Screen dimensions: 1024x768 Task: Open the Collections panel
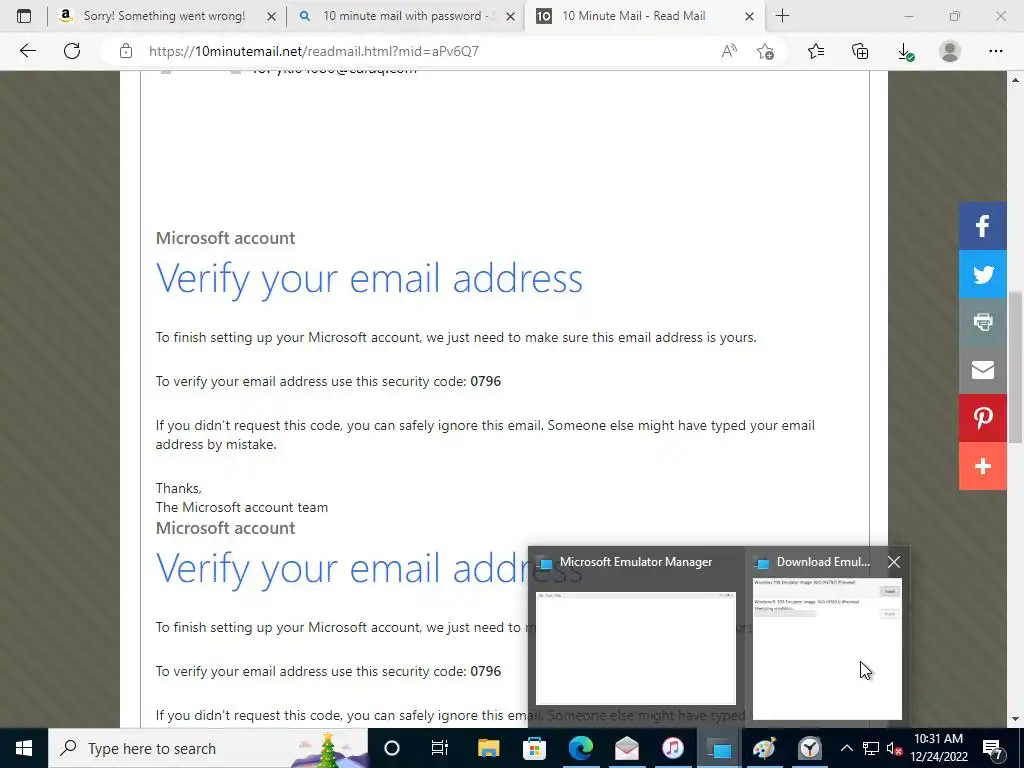(860, 51)
